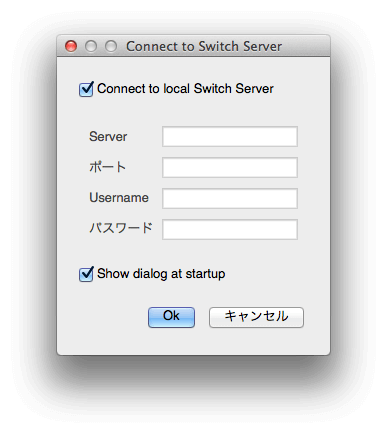Click the disabled minimize window button
The image size is (387, 434).
(x=91, y=46)
